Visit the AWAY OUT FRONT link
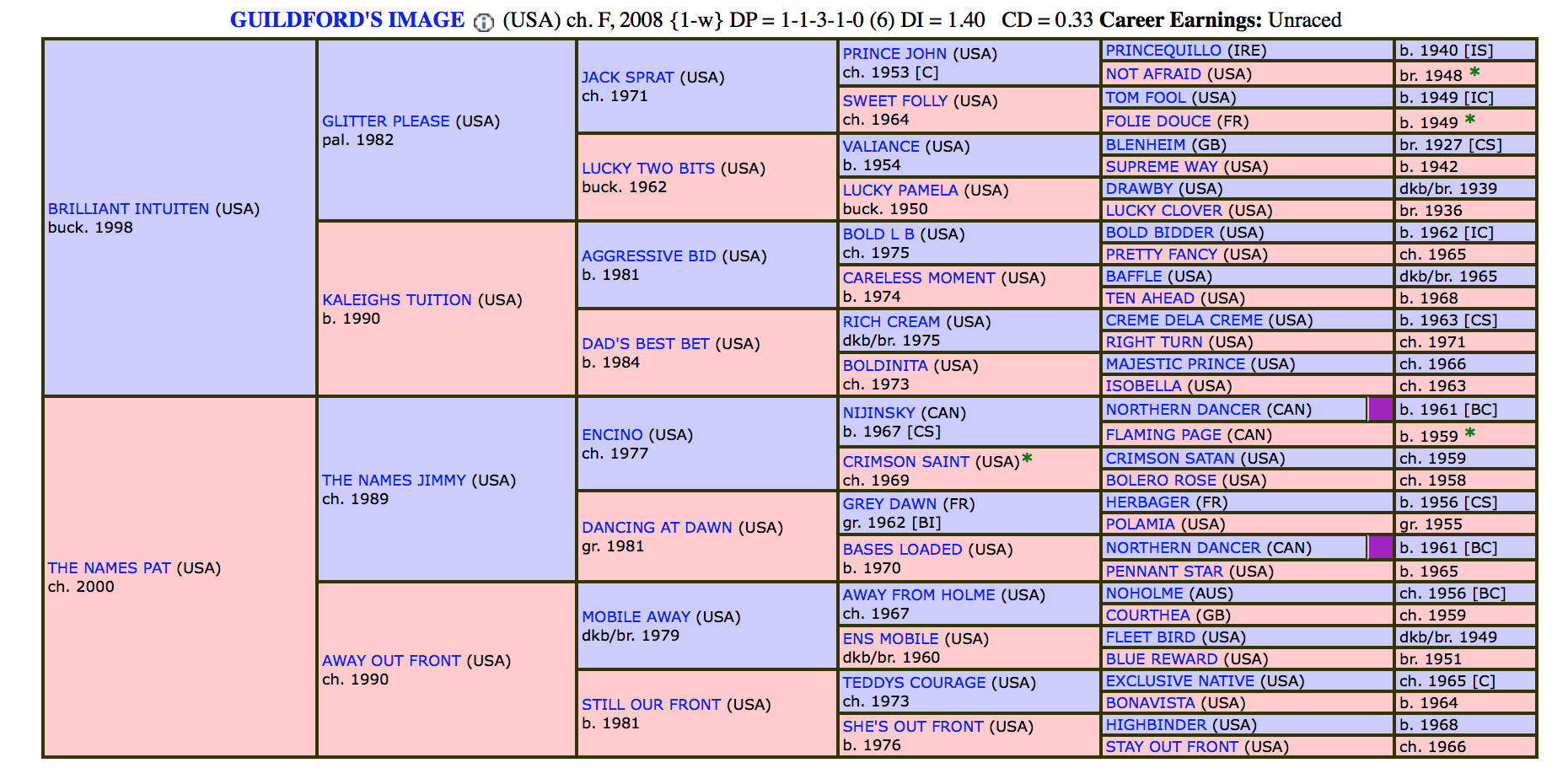The height and width of the screenshot is (779, 1568). point(391,661)
